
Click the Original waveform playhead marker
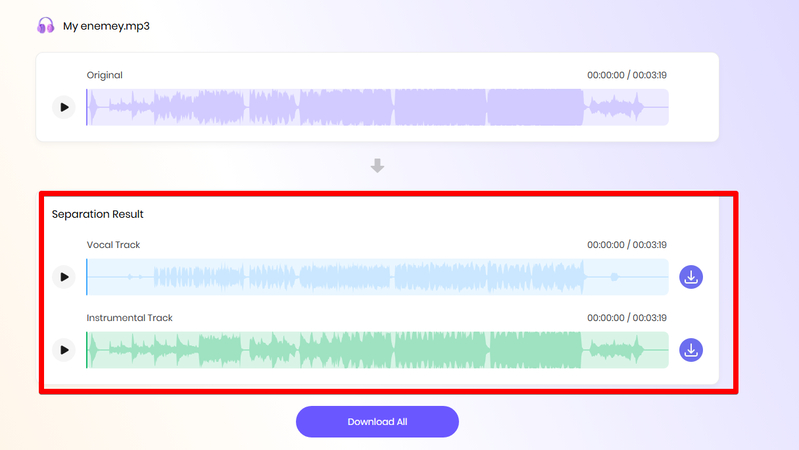point(87,107)
